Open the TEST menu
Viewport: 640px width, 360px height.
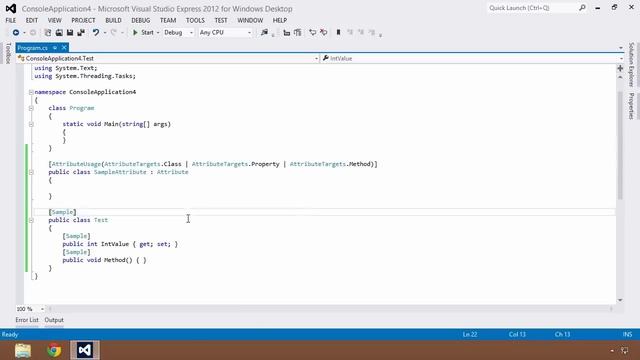click(221, 20)
